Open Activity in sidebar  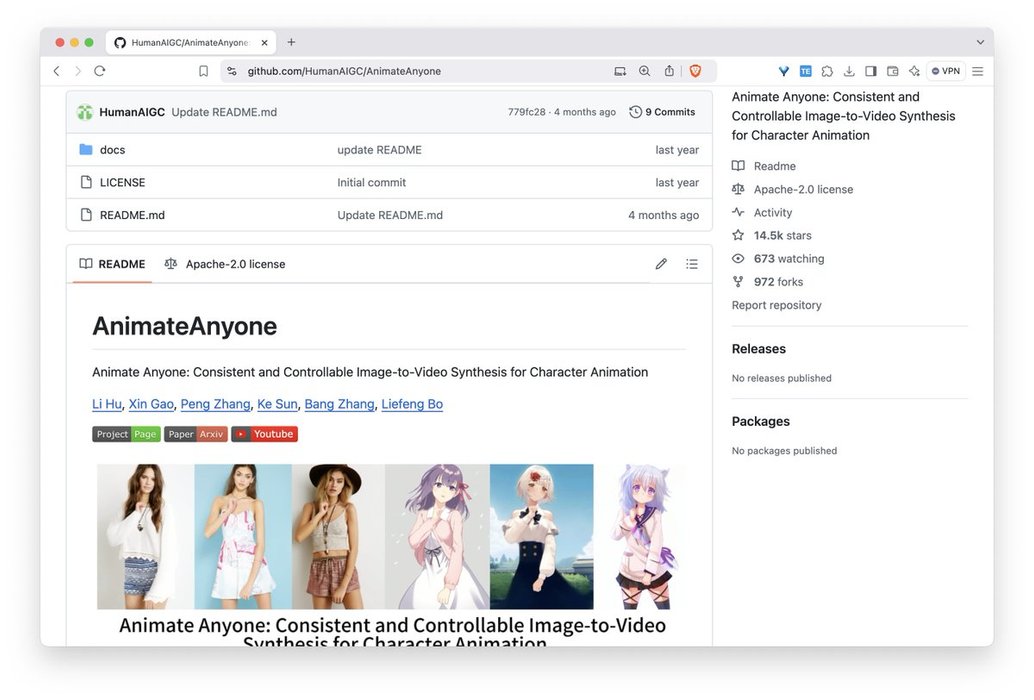(x=773, y=212)
